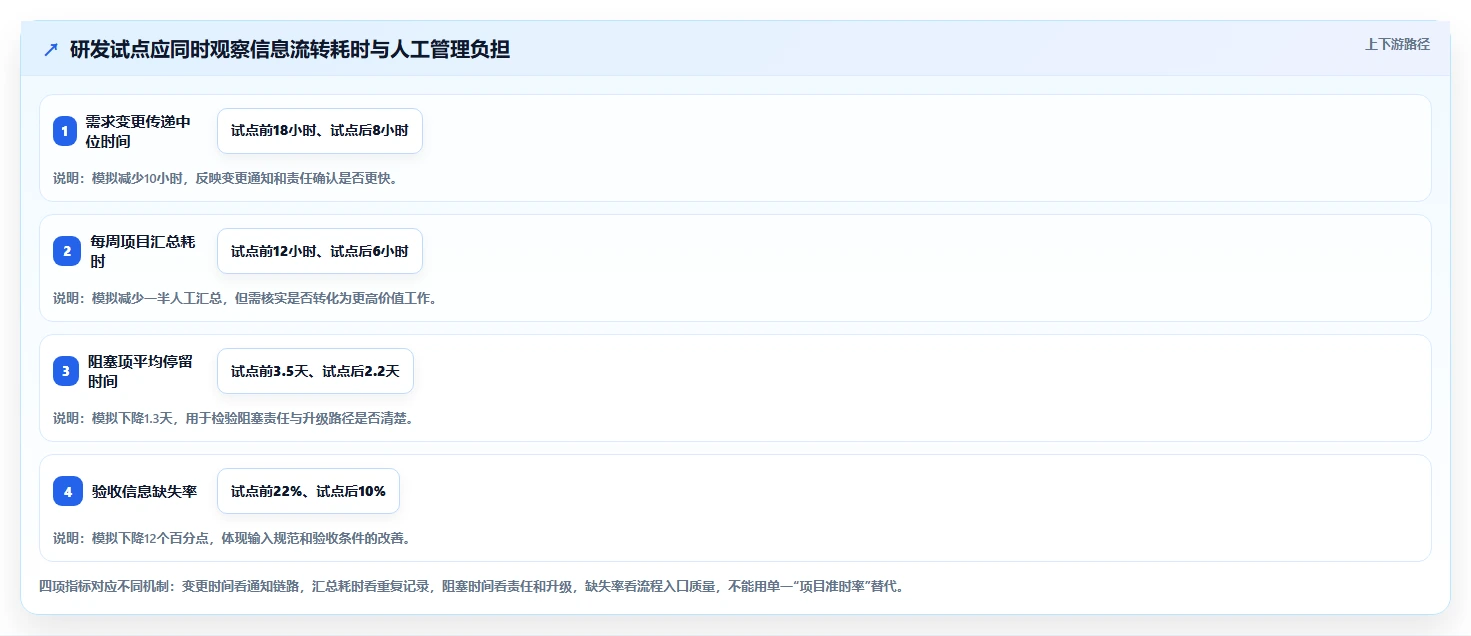This screenshot has width=1471, height=636.
Task: Click the 上下游路径 label
Action: (1397, 44)
